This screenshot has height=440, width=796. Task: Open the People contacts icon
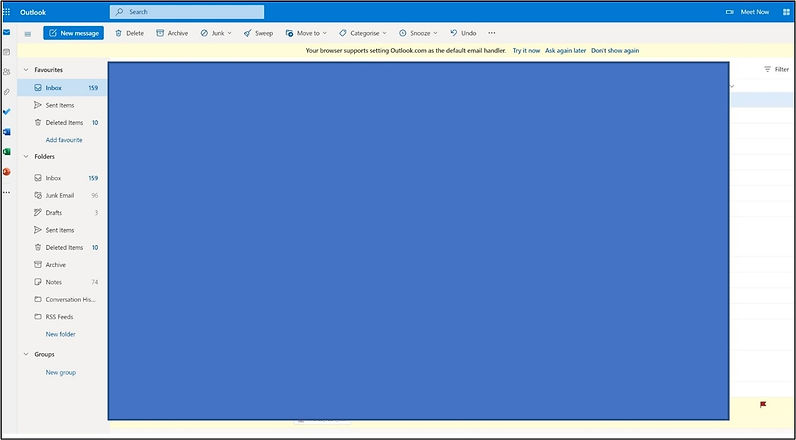coord(7,72)
